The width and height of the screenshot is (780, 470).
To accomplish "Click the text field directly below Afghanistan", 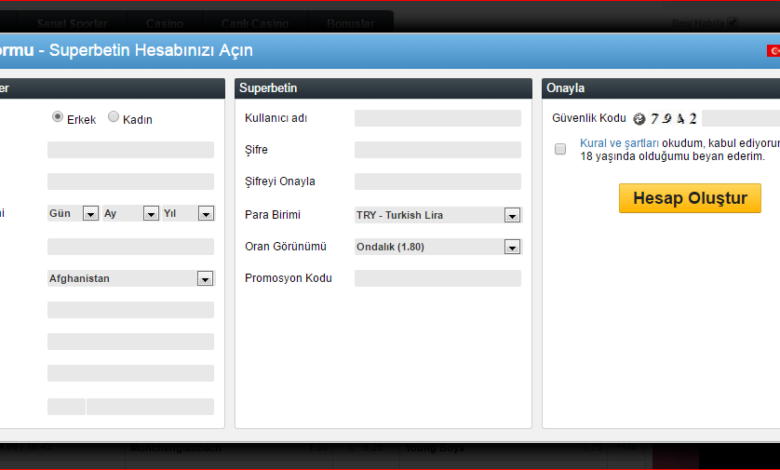I will point(131,310).
